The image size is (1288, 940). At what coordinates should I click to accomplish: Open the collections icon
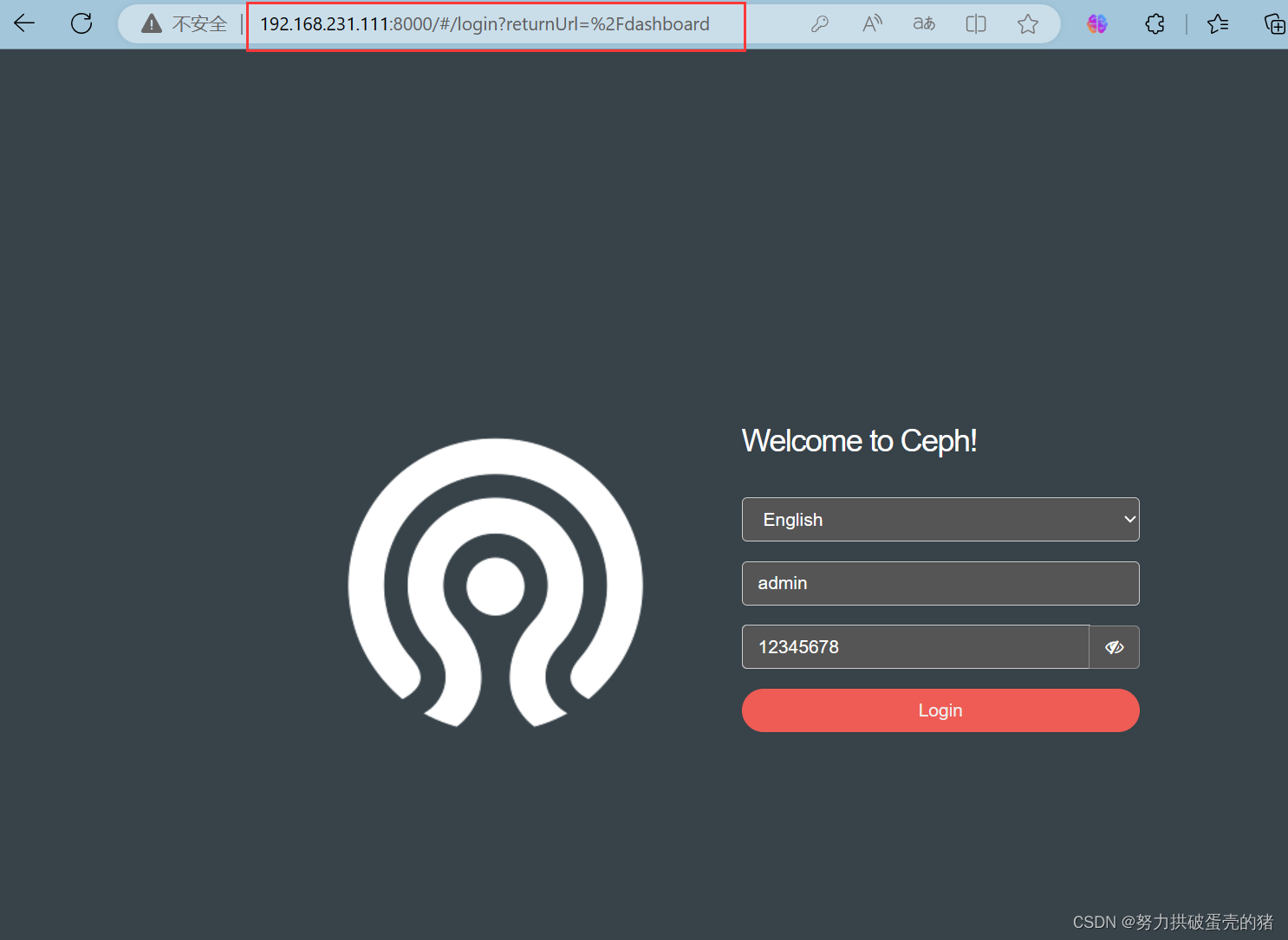pos(1274,24)
